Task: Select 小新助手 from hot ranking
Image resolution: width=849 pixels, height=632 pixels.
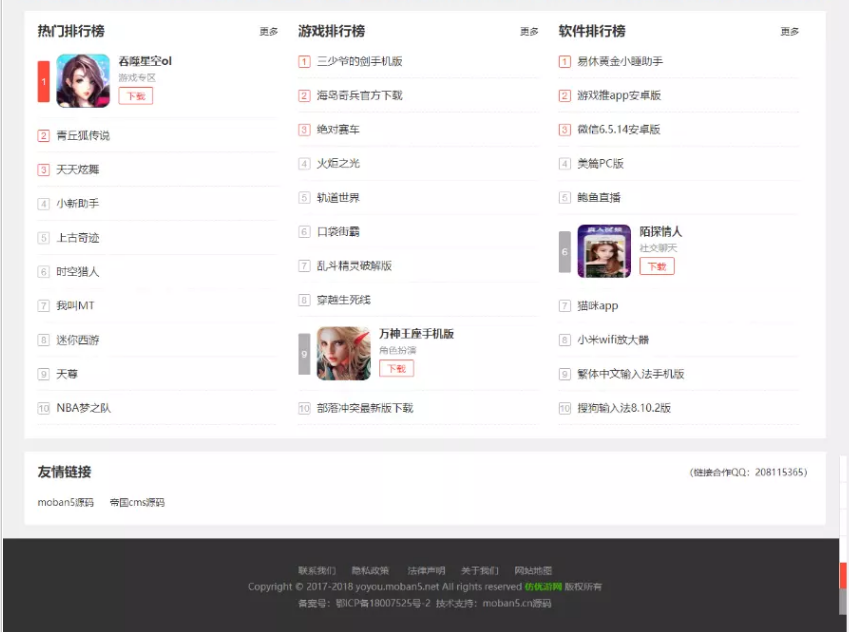Action: pos(77,204)
